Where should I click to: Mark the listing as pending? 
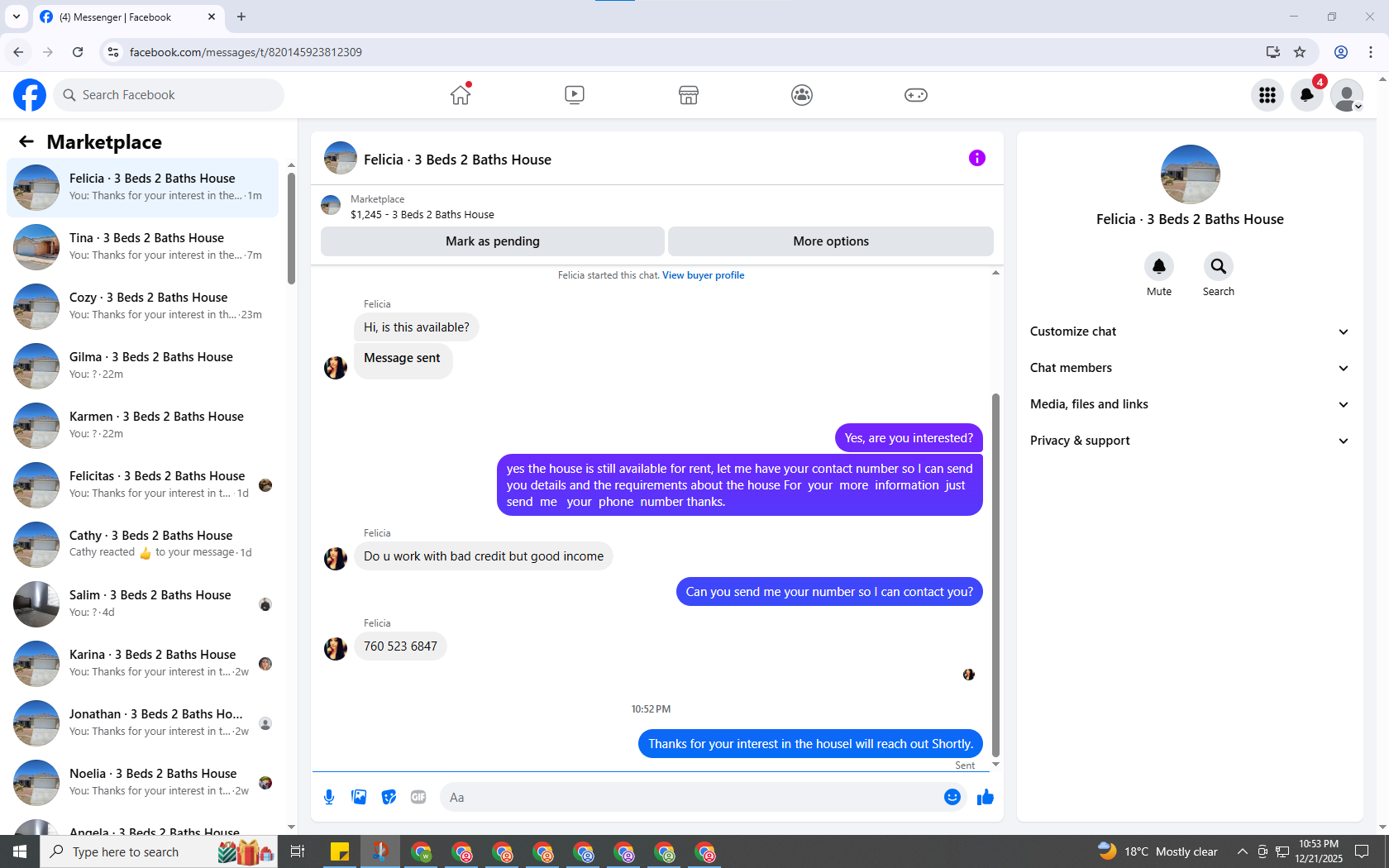493,241
